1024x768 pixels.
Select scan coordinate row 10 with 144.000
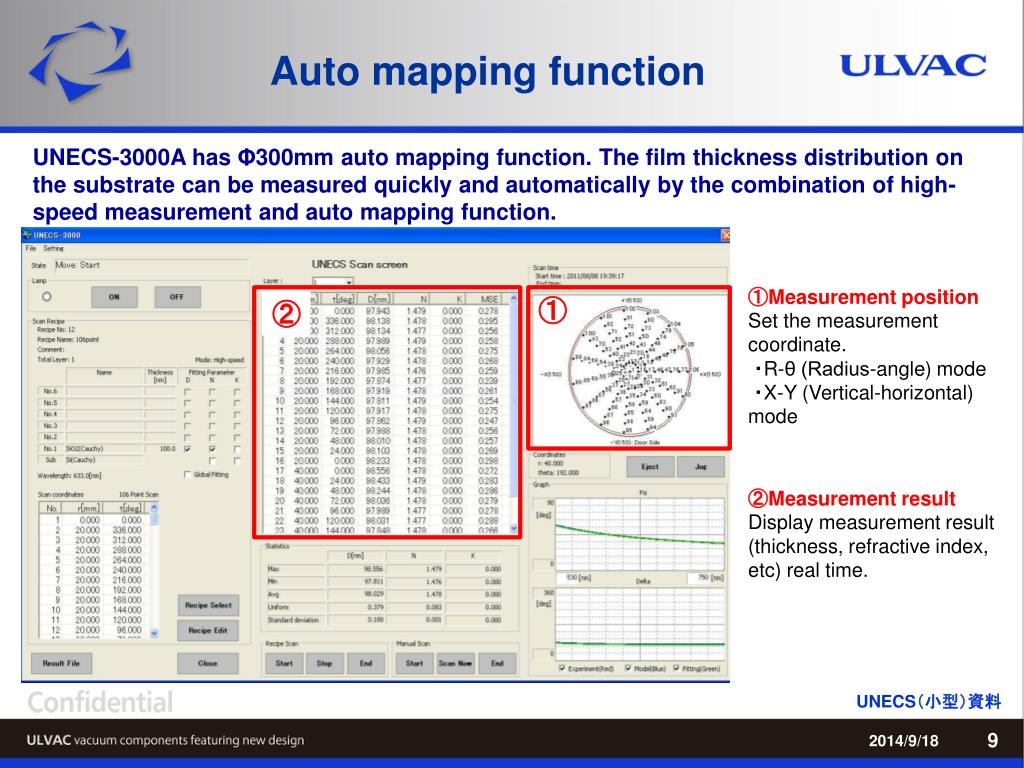point(94,610)
